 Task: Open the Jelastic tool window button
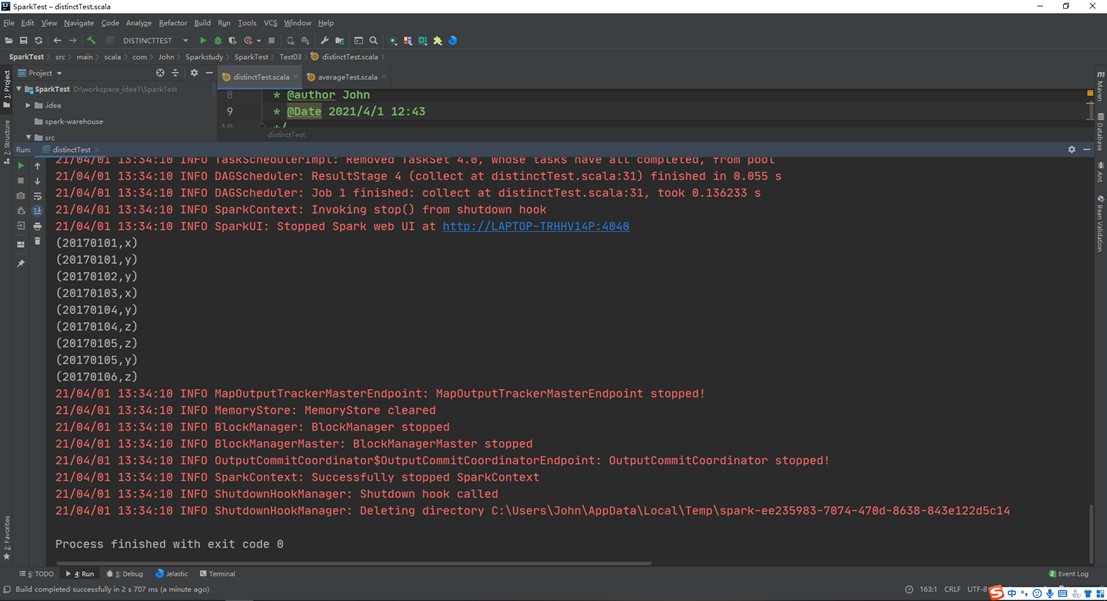(172, 573)
